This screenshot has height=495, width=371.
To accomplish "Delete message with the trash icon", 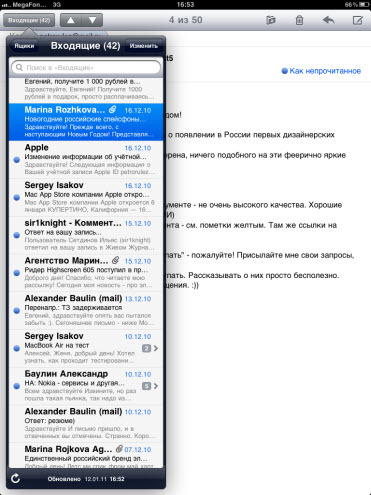I will 299,20.
